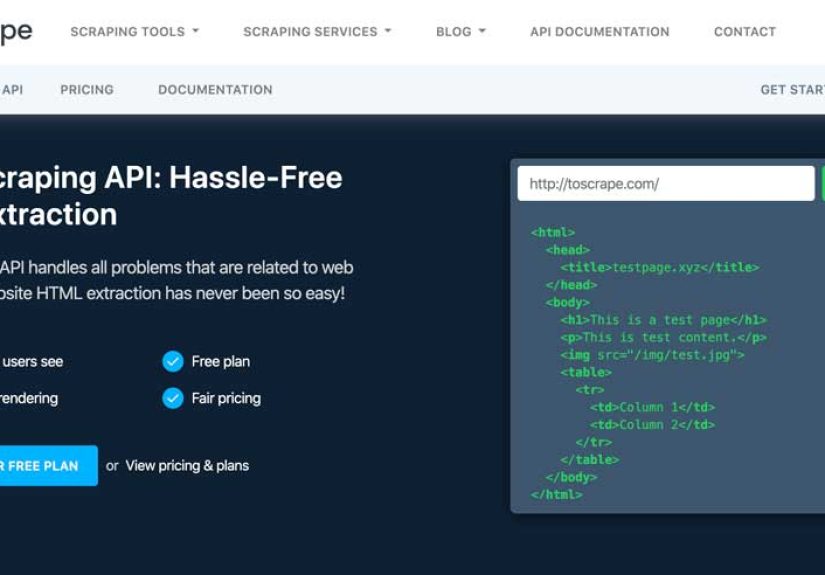825x575 pixels.
Task: Click the closing </body> tag line
Action: point(571,477)
